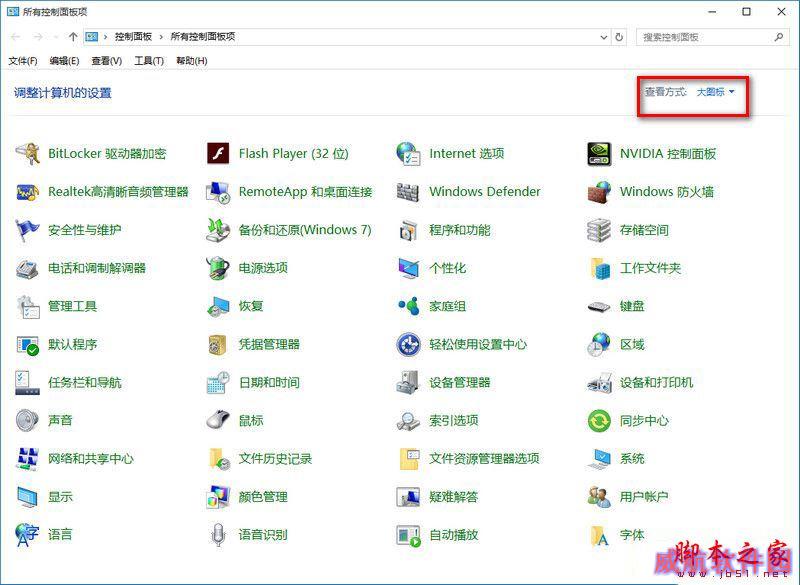Click the 工作文件夹 folder icon
The height and width of the screenshot is (585, 800).
click(x=599, y=268)
